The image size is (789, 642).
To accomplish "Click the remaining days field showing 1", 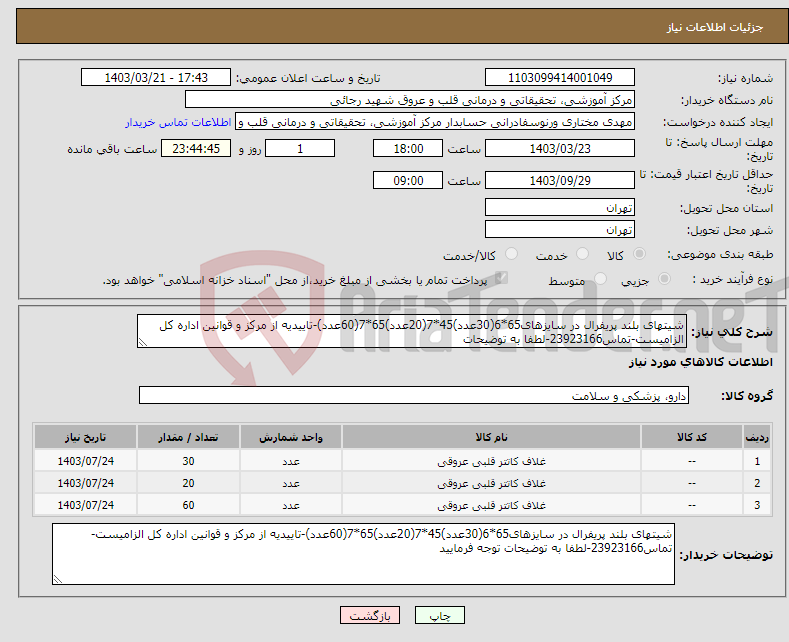I will 300,148.
